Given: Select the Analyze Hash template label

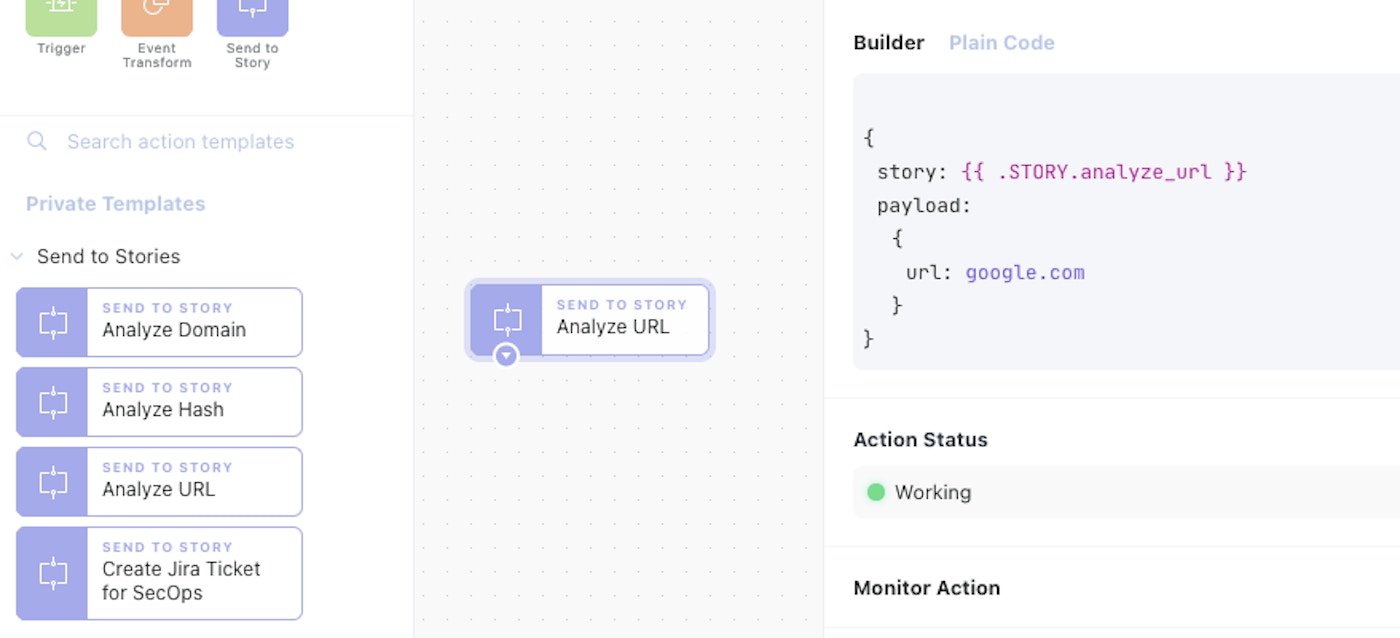Looking at the screenshot, I should (x=163, y=409).
